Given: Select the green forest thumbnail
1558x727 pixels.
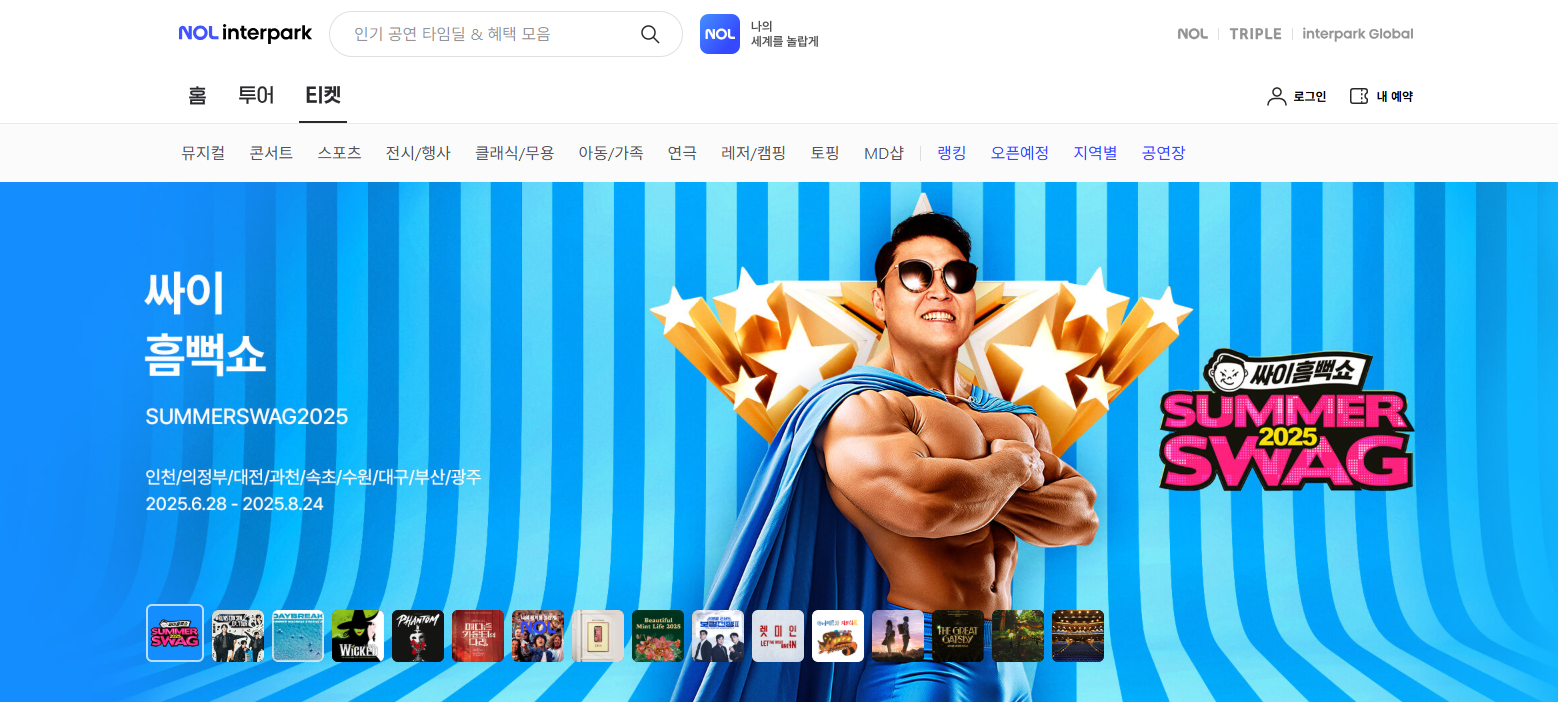Looking at the screenshot, I should pyautogui.click(x=1018, y=636).
